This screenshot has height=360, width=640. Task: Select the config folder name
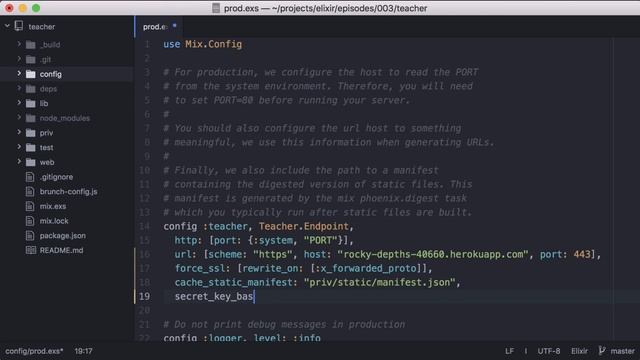point(51,74)
